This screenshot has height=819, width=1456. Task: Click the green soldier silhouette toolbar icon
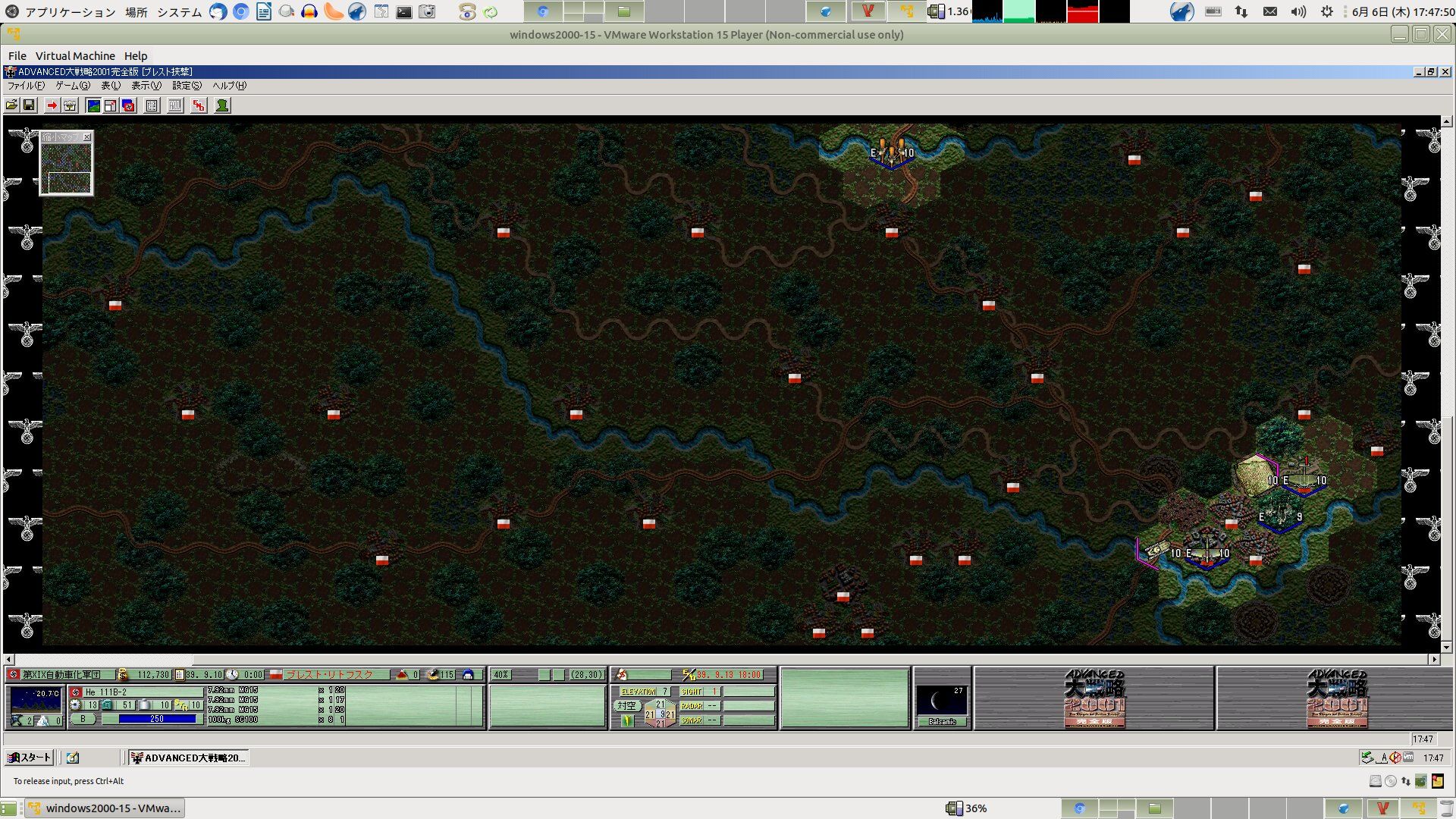tap(222, 105)
